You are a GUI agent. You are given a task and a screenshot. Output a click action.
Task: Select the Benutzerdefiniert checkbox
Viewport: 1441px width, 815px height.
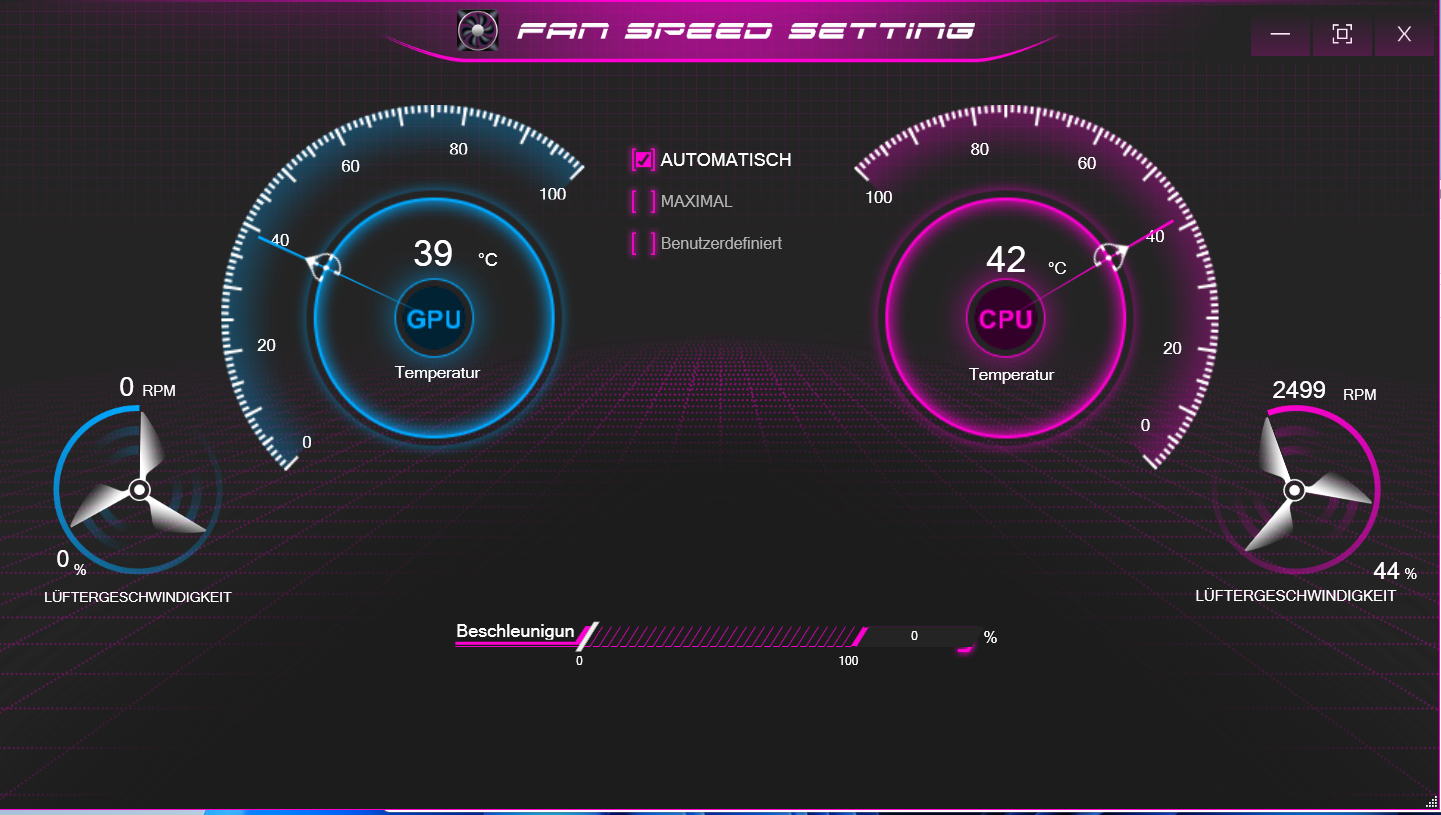[643, 243]
